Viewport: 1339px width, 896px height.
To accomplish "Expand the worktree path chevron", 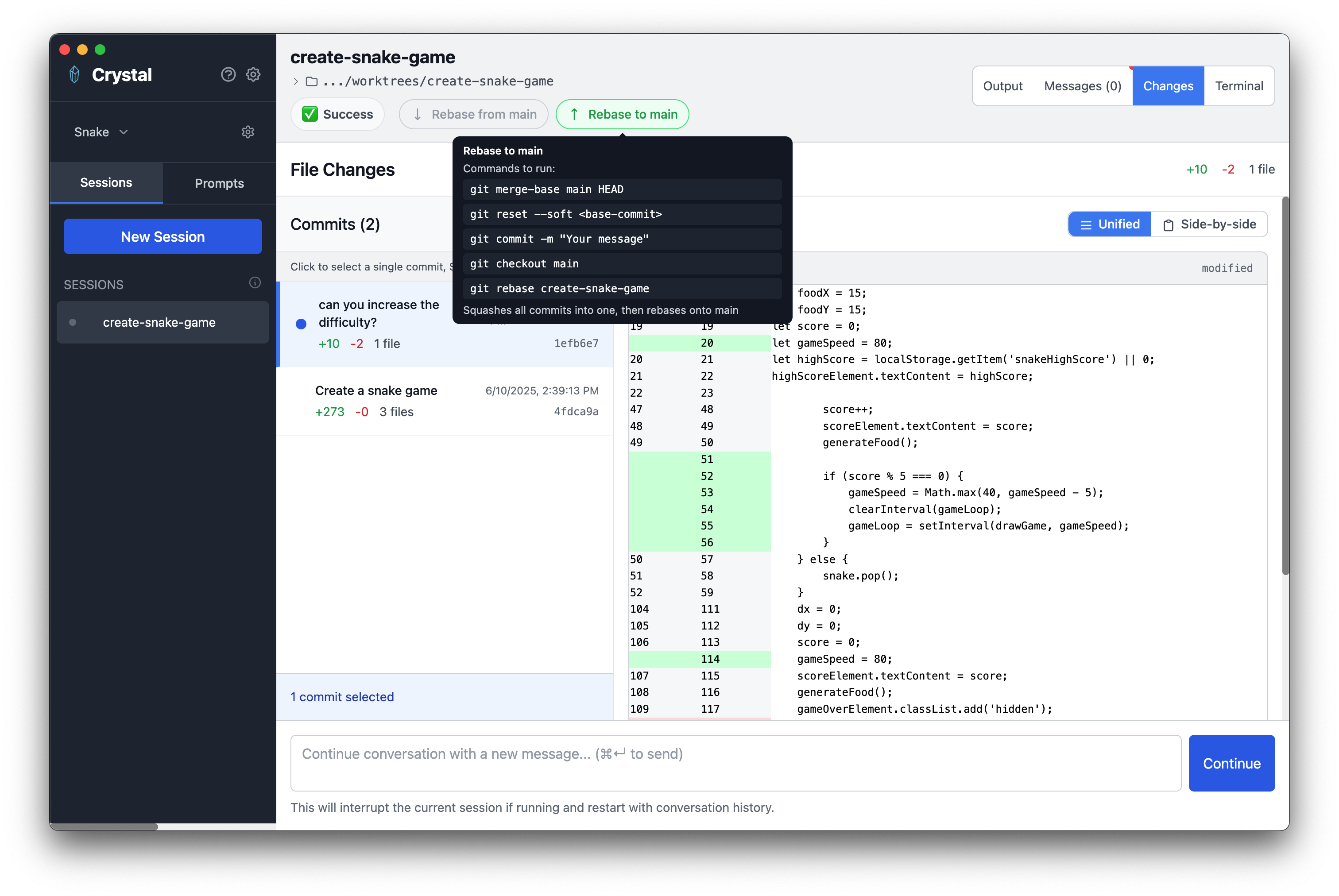I will pyautogui.click(x=295, y=81).
